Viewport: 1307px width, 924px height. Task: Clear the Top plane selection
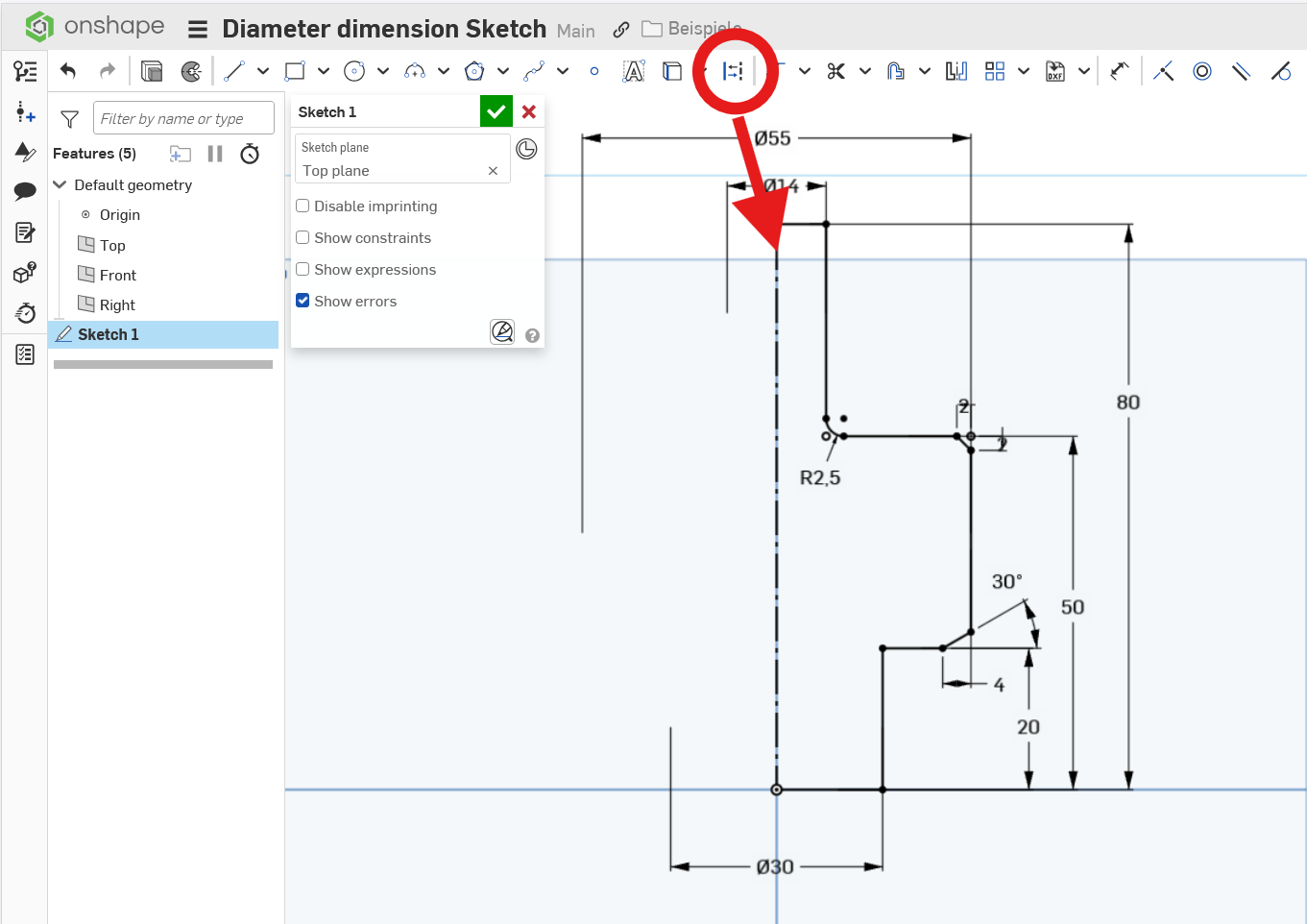[x=493, y=171]
